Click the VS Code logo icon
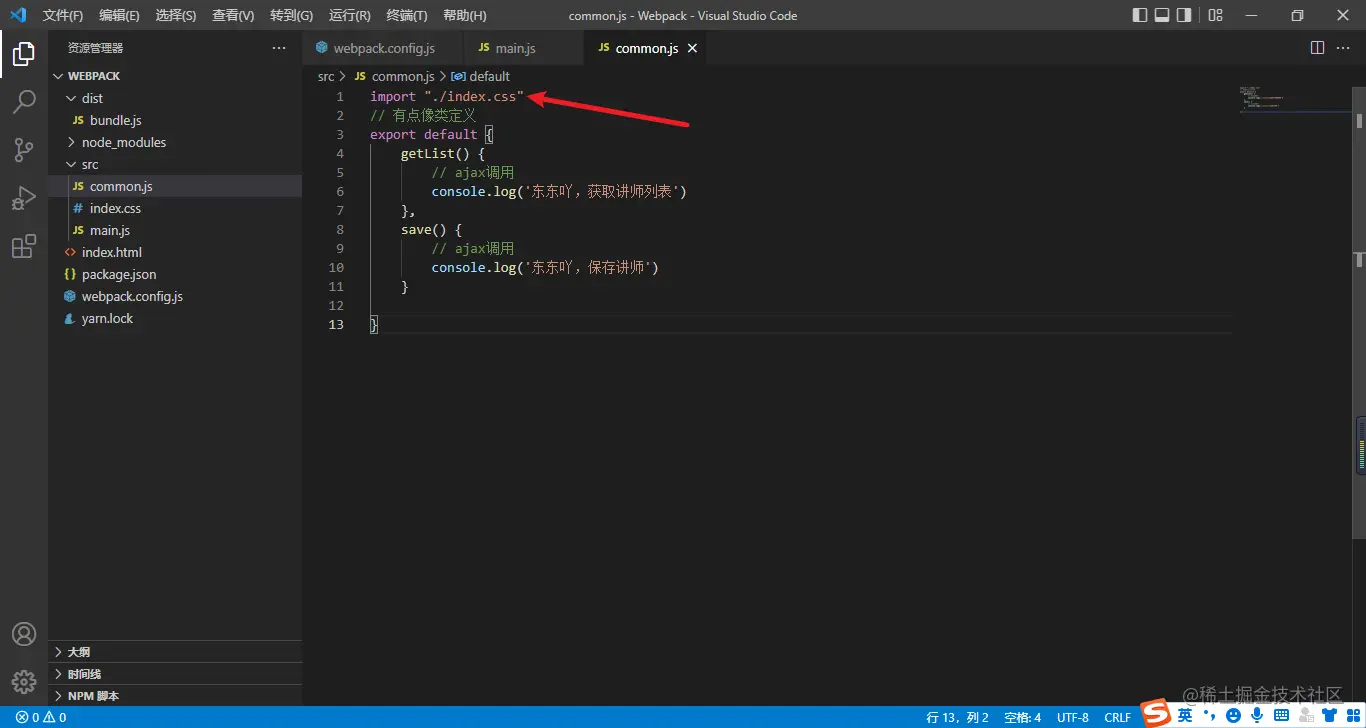The width and height of the screenshot is (1366, 728). (17, 15)
